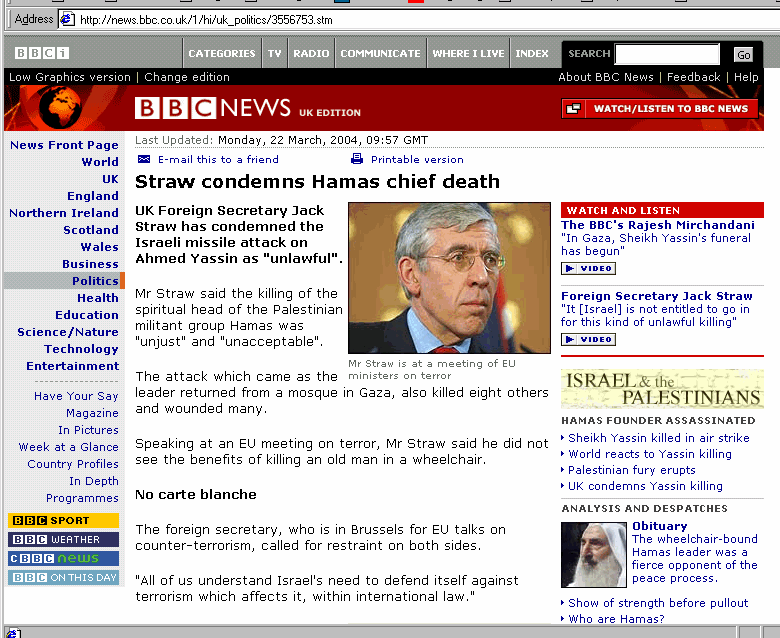The height and width of the screenshot is (638, 780).
Task: Click the globe graphic in the BBC News banner
Action: (x=60, y=107)
